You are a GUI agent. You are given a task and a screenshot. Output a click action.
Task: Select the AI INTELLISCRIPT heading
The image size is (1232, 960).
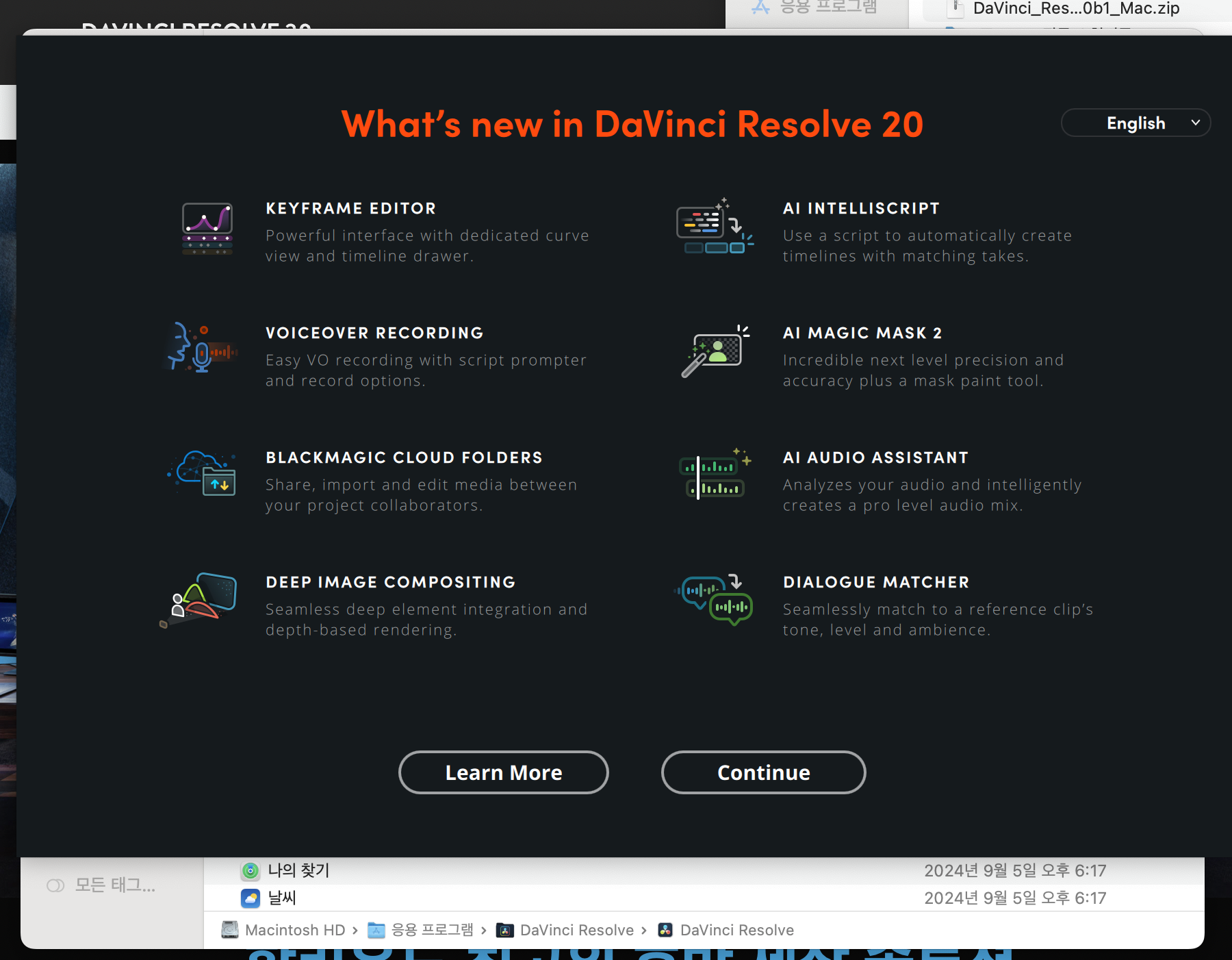(861, 208)
